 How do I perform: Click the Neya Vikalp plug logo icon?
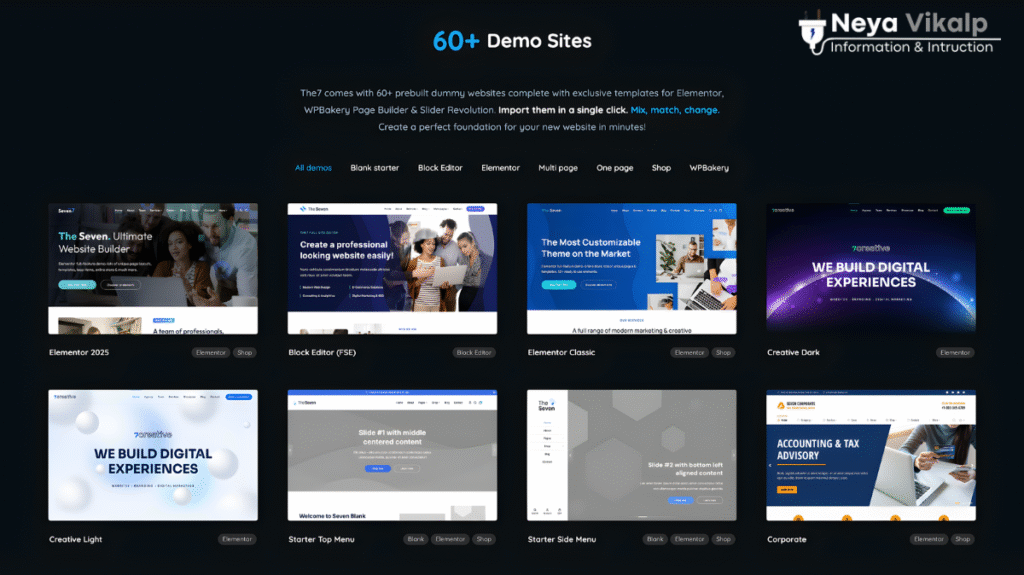pyautogui.click(x=812, y=31)
